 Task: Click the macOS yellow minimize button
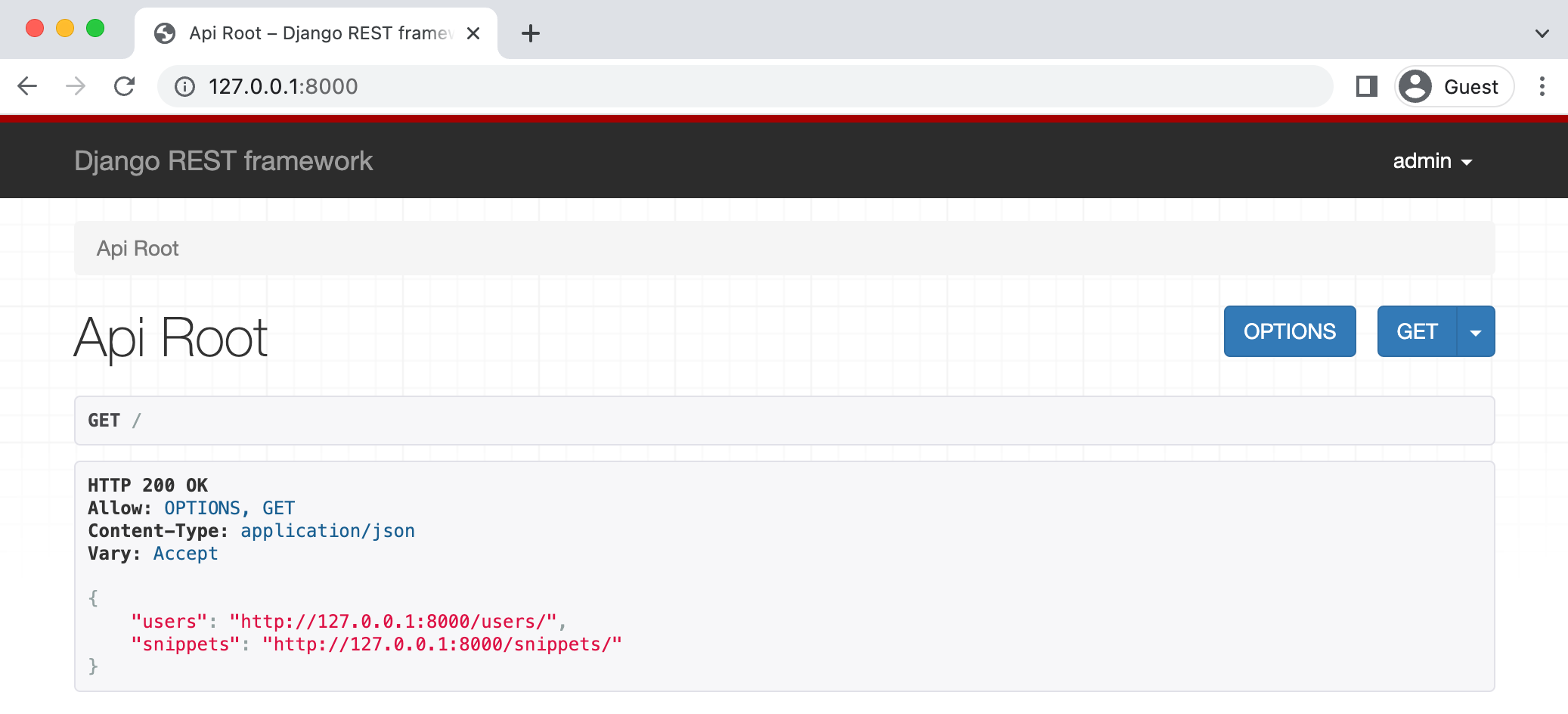pyautogui.click(x=65, y=29)
